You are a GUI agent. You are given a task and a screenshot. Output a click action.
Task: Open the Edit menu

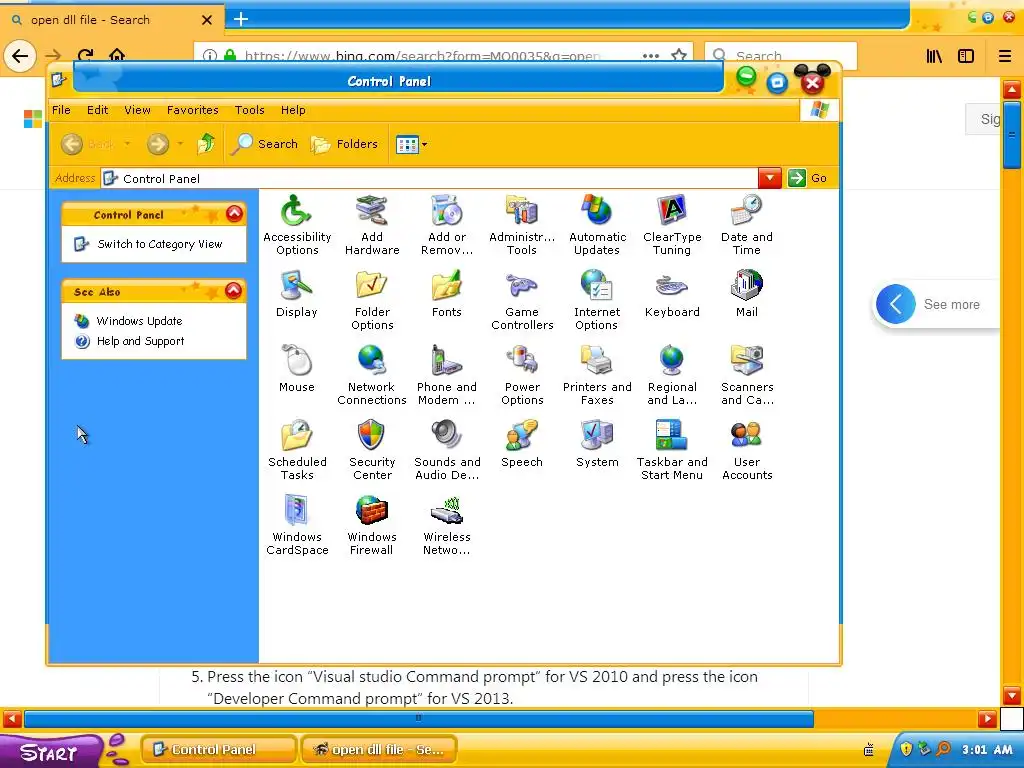pos(97,110)
